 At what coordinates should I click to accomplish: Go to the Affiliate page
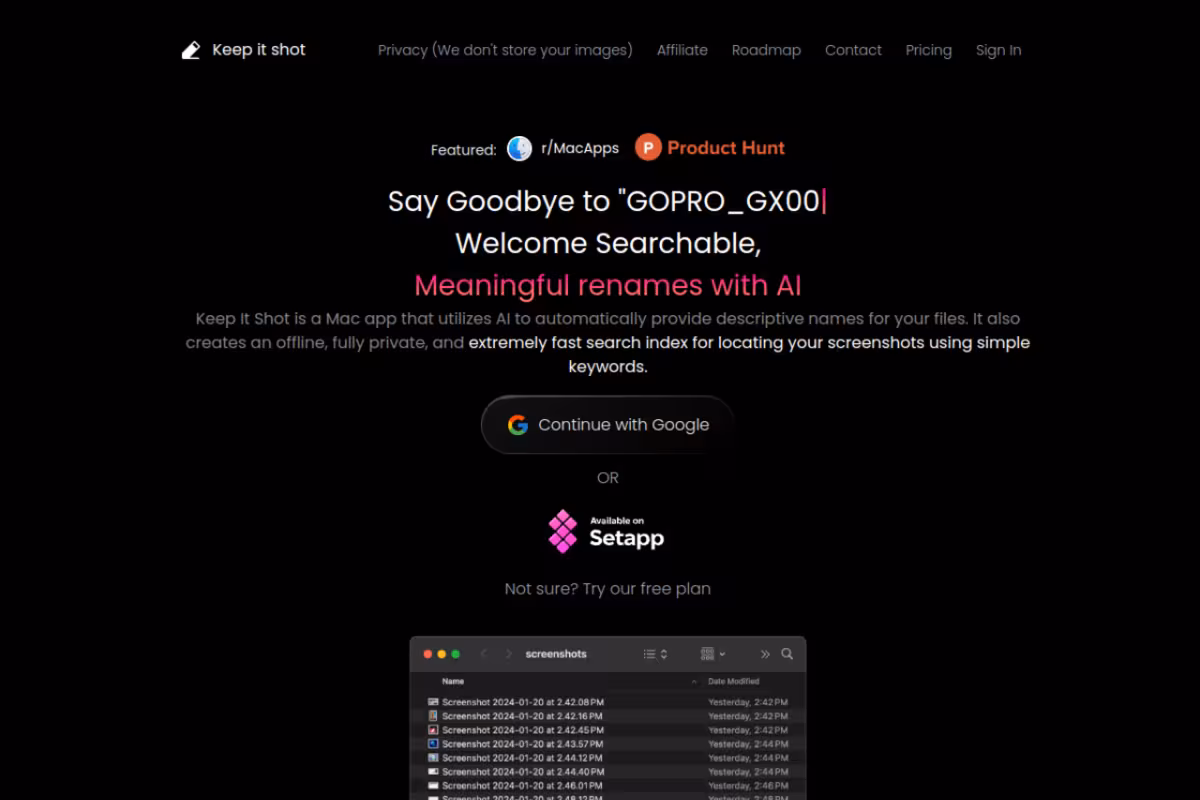682,50
